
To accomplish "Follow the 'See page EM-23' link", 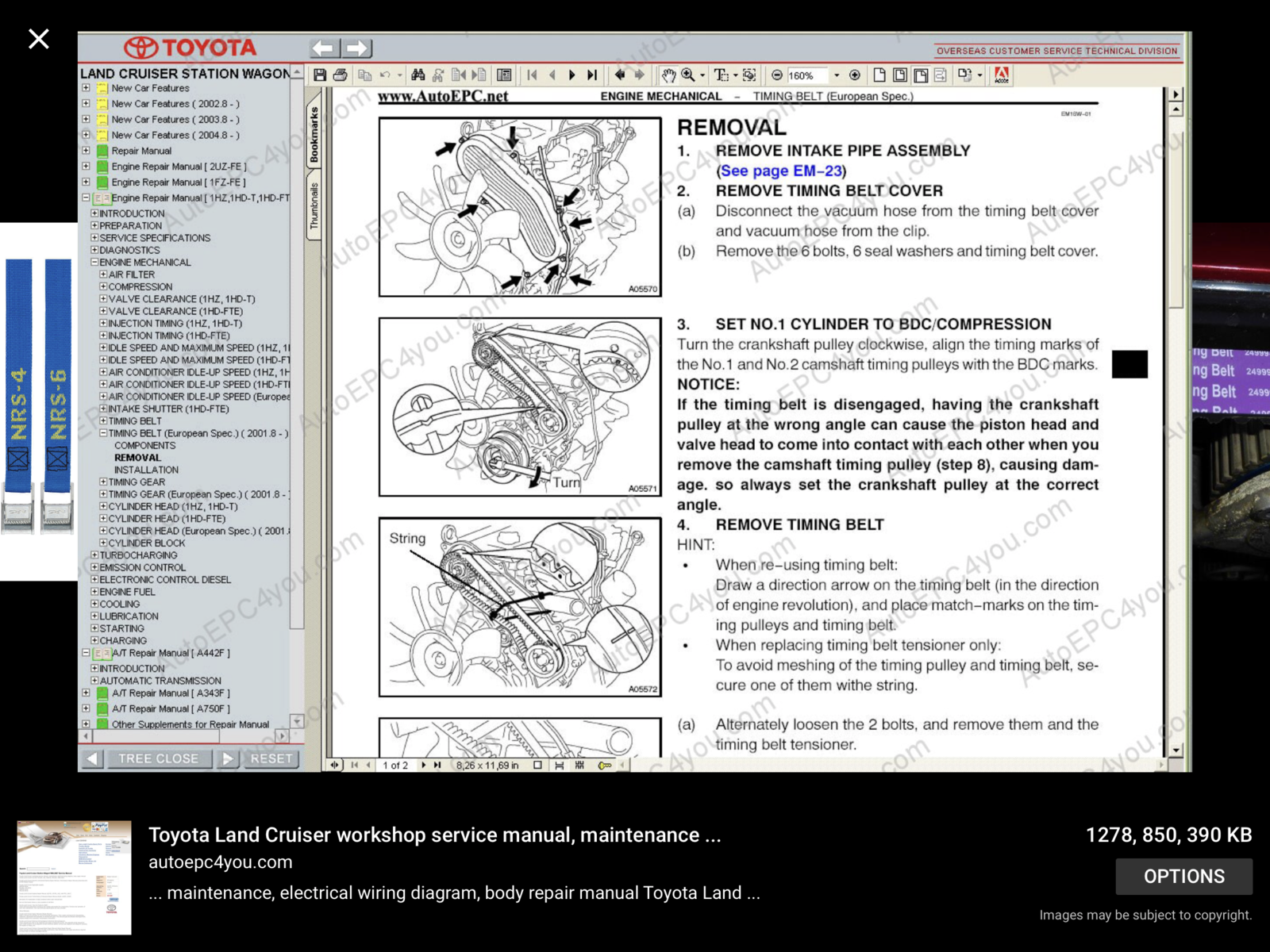I will tap(782, 171).
